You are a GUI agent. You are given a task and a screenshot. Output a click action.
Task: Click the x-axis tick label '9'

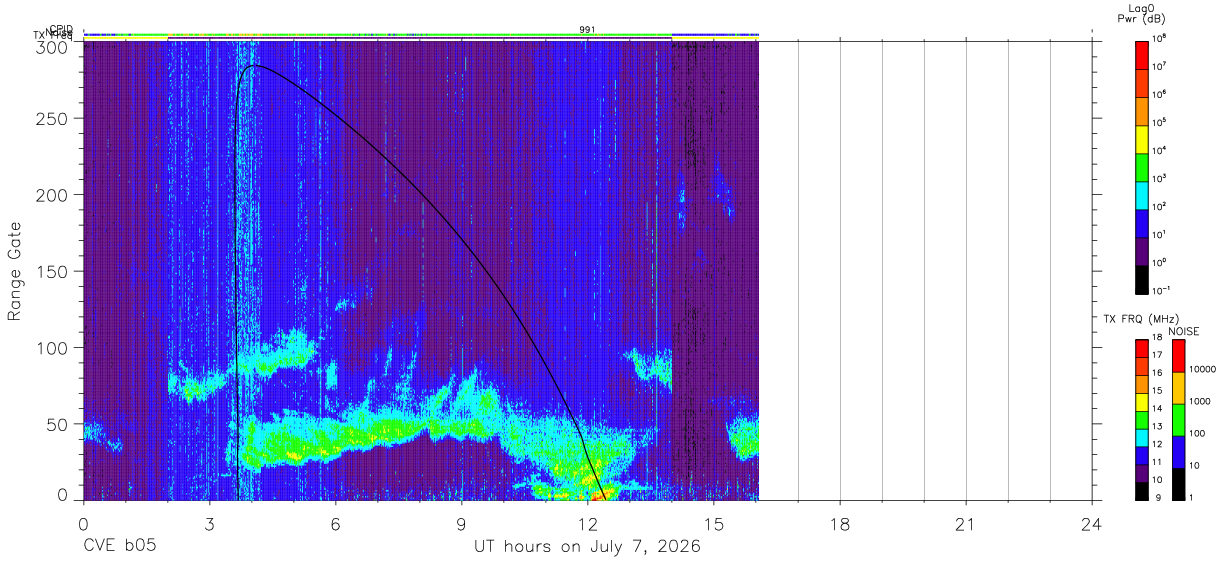point(462,524)
